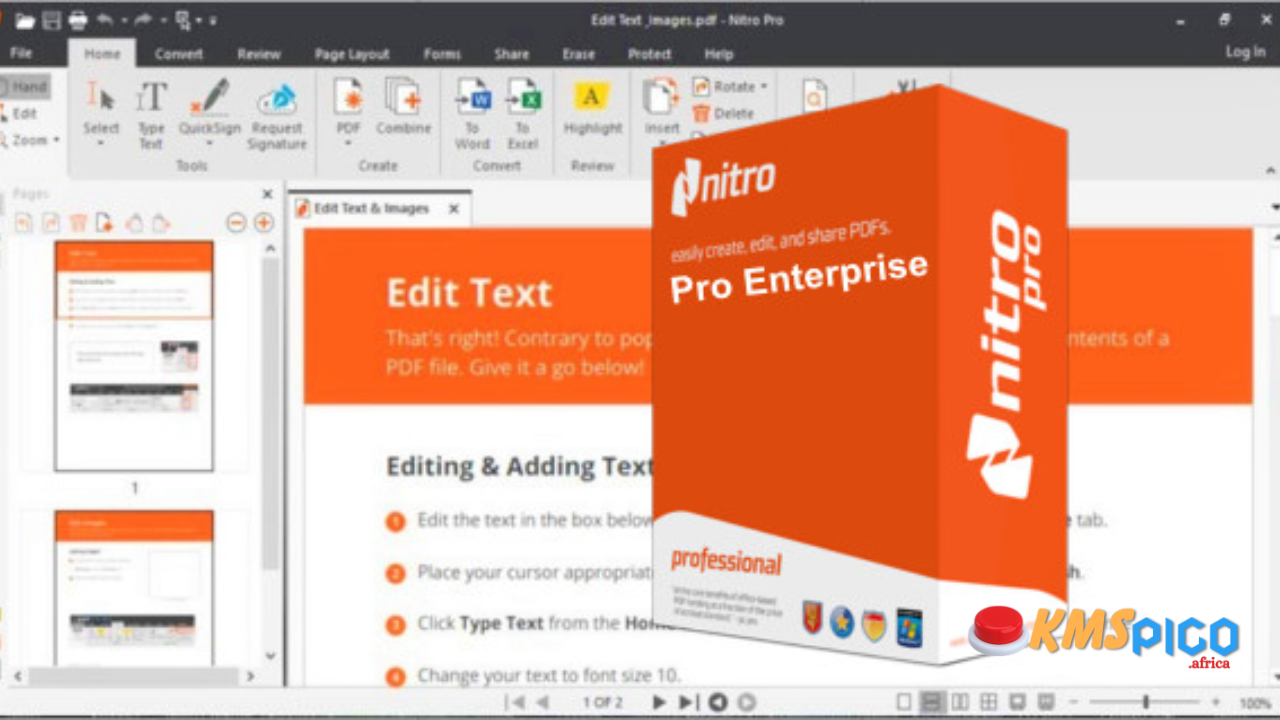Redo the last undone action
This screenshot has width=1280, height=720.
point(143,20)
